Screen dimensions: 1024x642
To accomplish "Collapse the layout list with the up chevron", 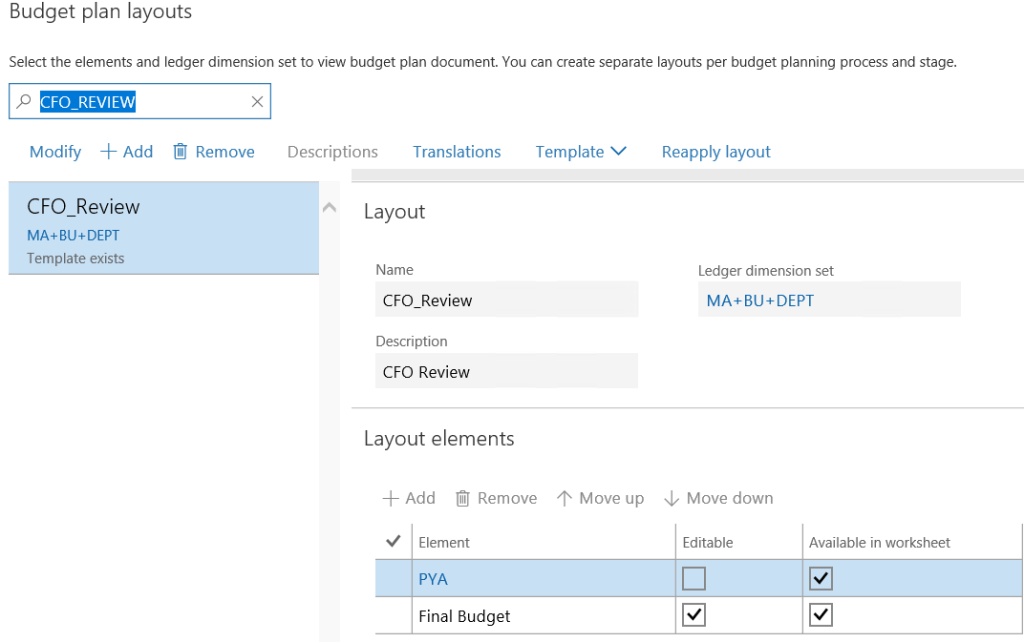I will click(x=329, y=205).
